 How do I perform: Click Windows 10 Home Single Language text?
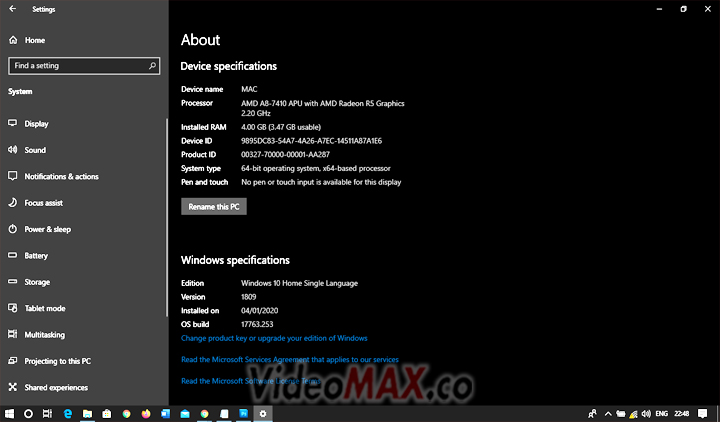point(299,283)
